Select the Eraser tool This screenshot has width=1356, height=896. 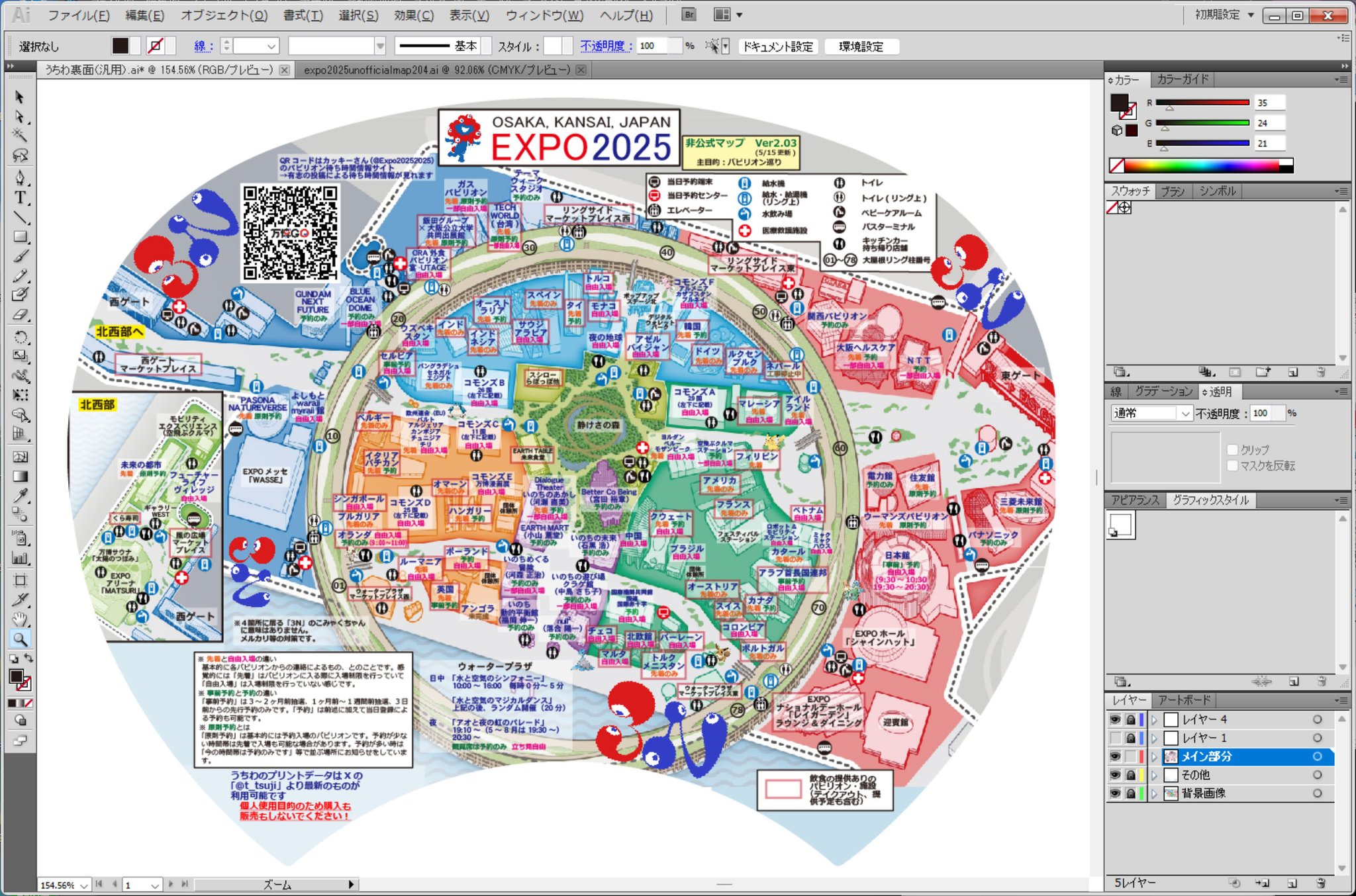20,314
